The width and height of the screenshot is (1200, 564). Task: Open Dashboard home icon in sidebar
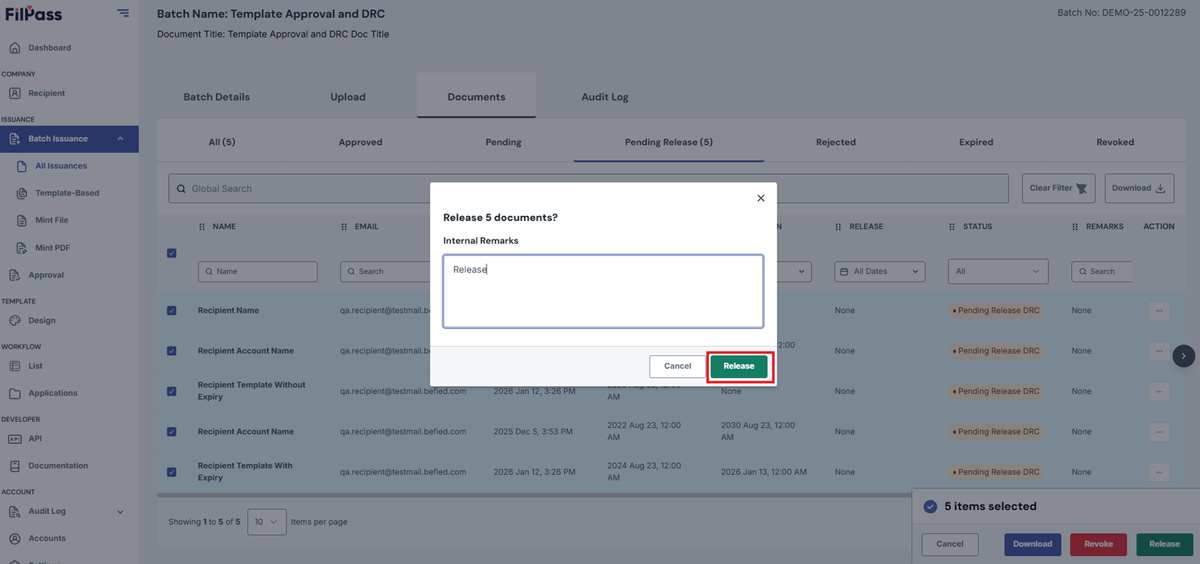[15, 48]
